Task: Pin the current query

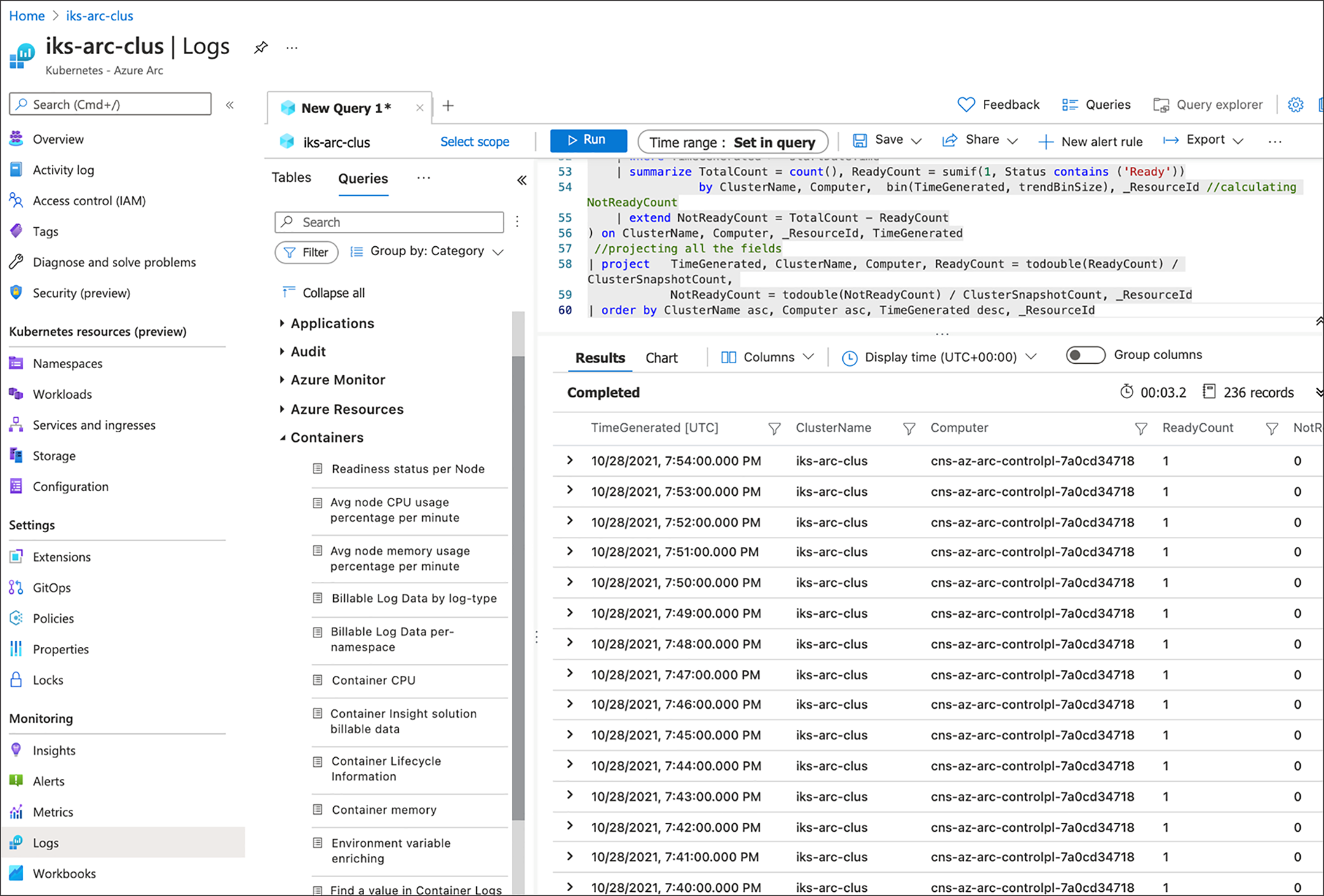Action: point(261,47)
